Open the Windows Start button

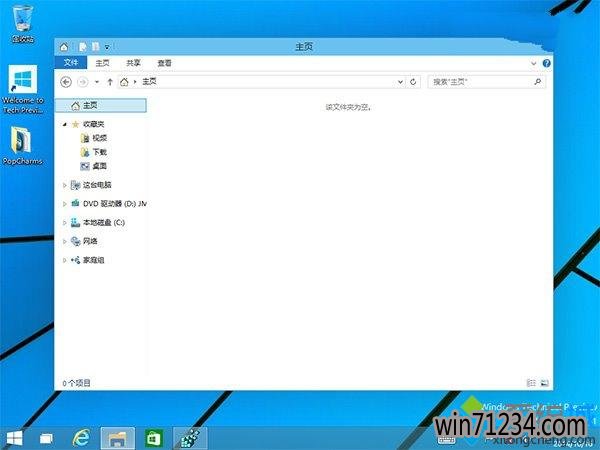click(x=14, y=438)
